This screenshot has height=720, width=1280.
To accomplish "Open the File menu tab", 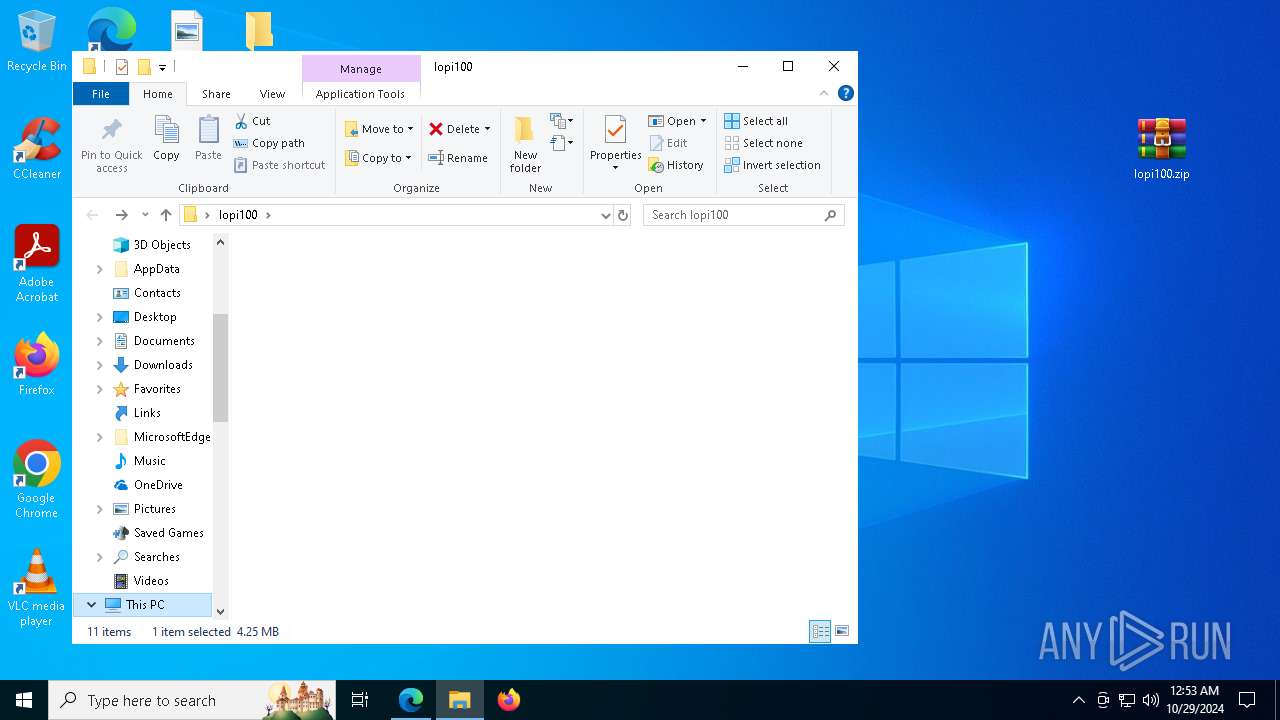I will point(101,94).
